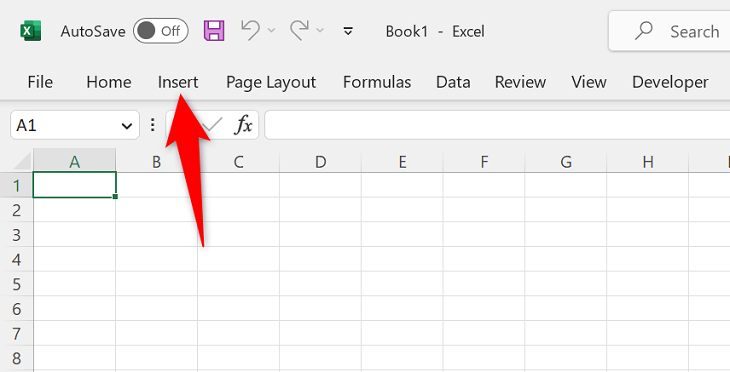Click the Insert Function fx icon

point(244,125)
